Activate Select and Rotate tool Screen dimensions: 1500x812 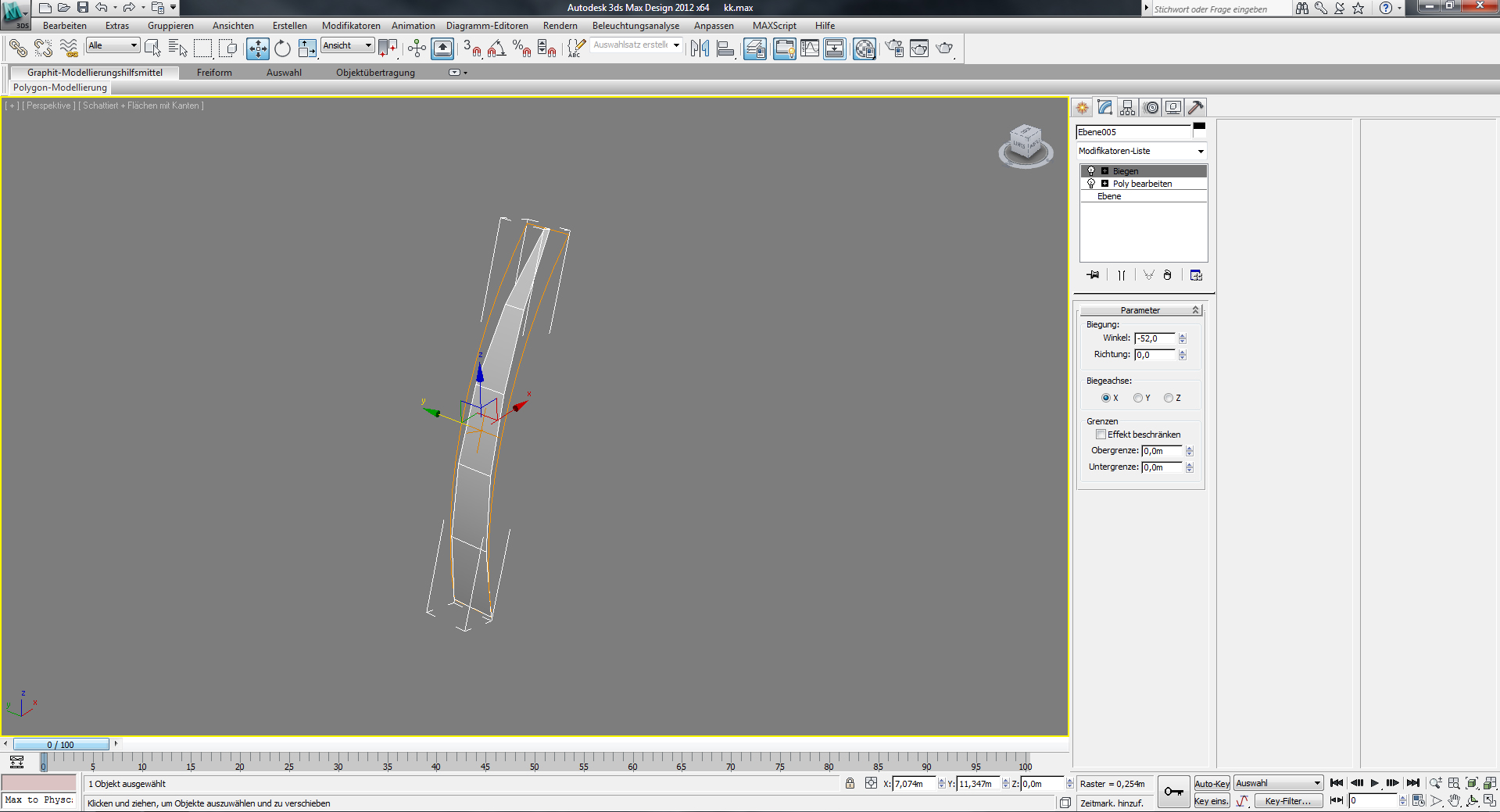point(283,48)
